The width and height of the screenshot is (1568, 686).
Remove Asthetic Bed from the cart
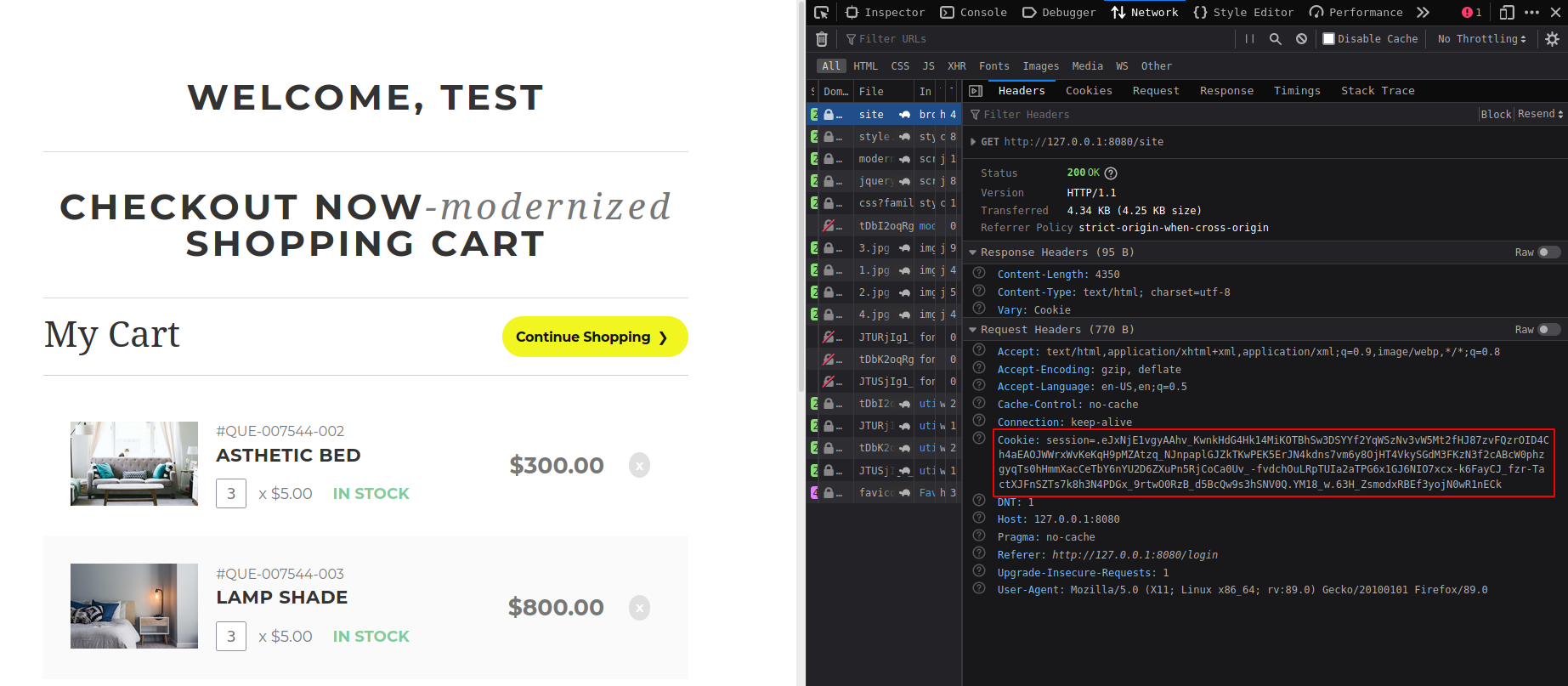(x=639, y=466)
